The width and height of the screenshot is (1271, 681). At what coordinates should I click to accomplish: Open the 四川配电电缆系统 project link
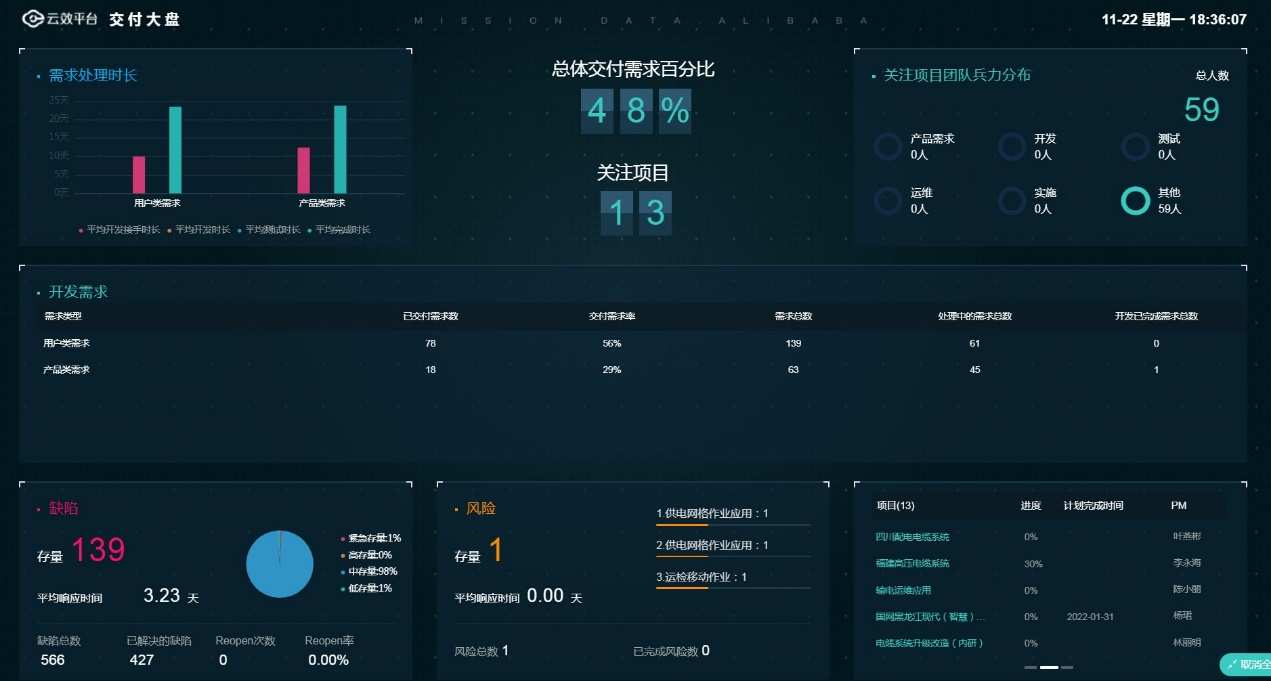[x=911, y=537]
